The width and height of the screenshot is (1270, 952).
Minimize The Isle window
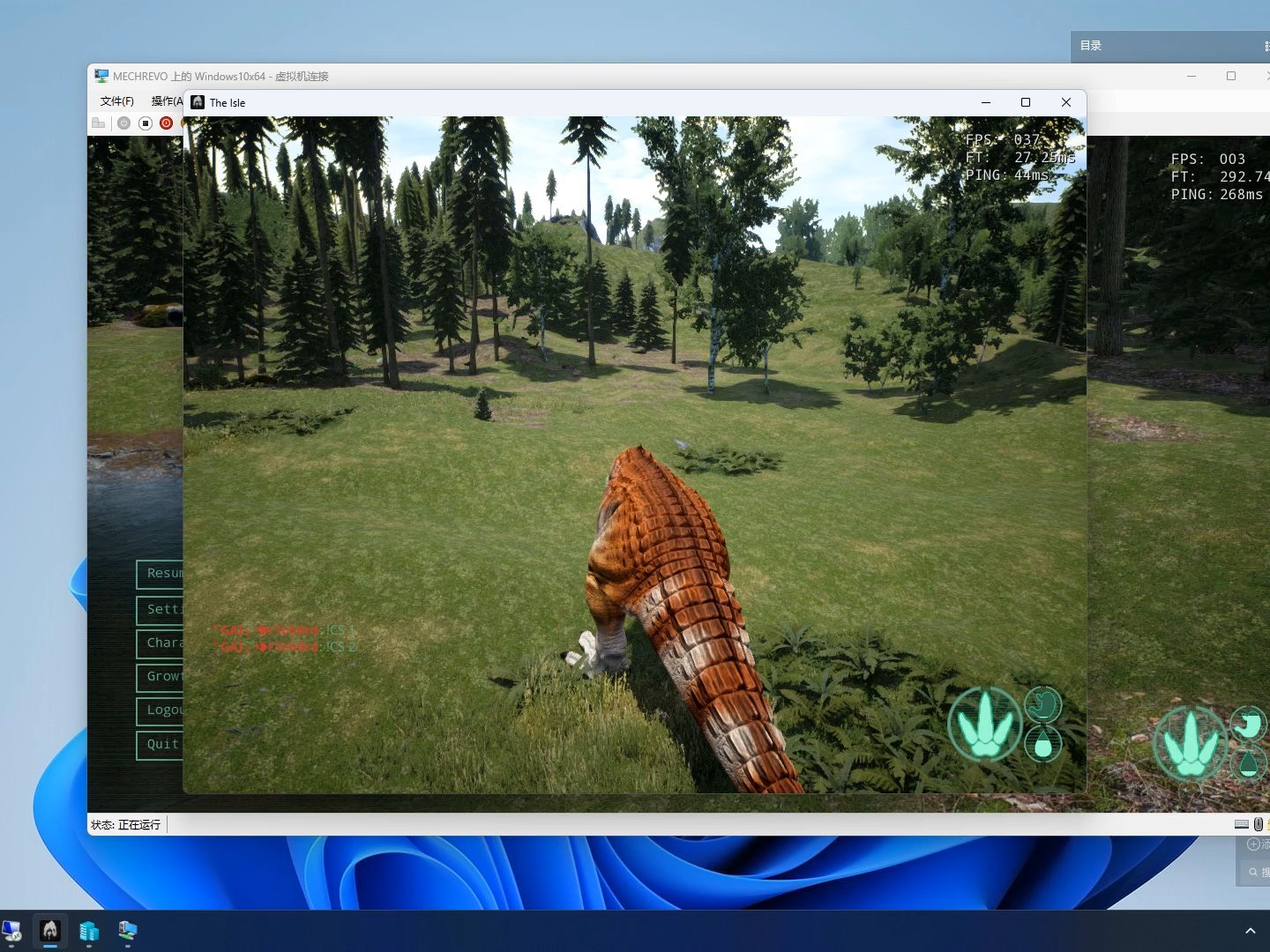(x=986, y=102)
